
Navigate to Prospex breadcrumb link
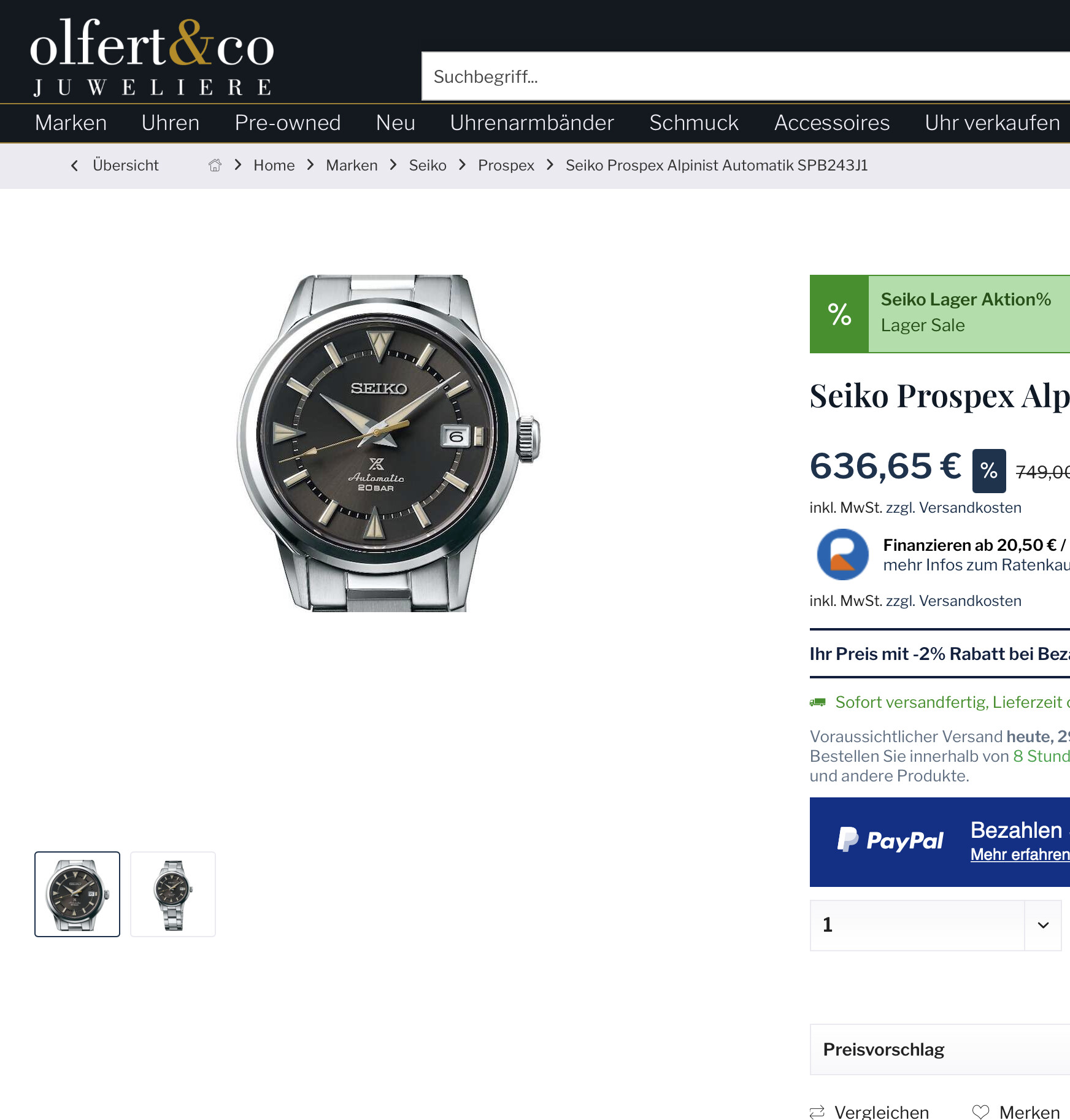[x=506, y=166]
